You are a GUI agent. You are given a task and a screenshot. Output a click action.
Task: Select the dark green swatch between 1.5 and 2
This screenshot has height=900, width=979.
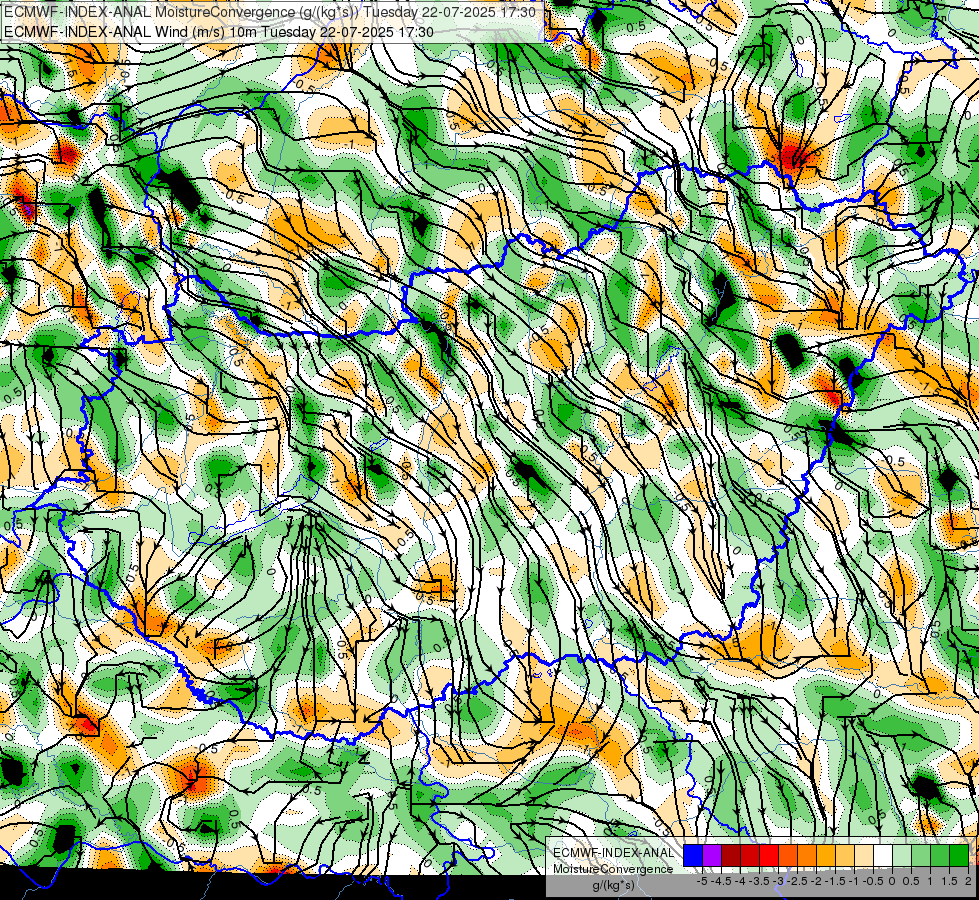coord(959,855)
